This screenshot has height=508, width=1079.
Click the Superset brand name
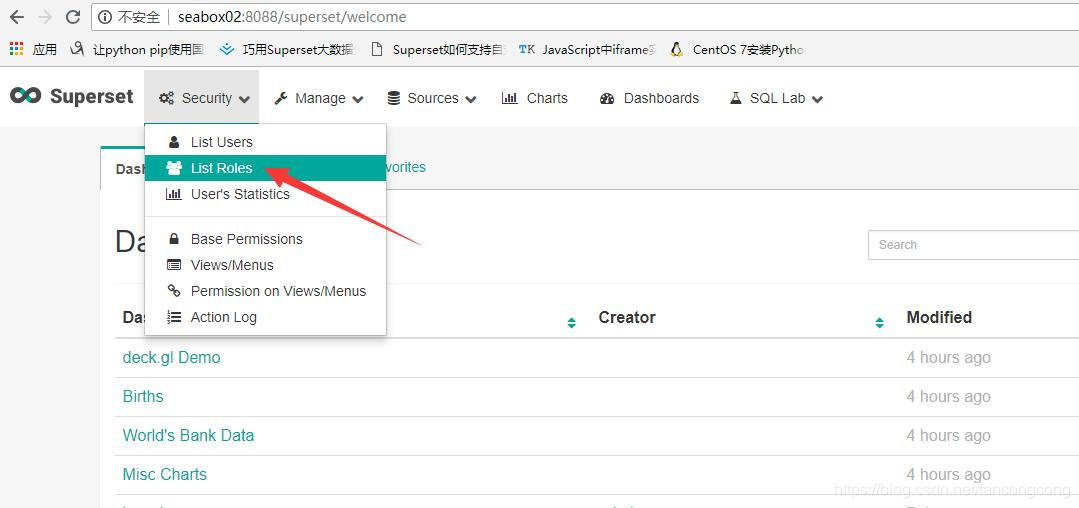[92, 96]
